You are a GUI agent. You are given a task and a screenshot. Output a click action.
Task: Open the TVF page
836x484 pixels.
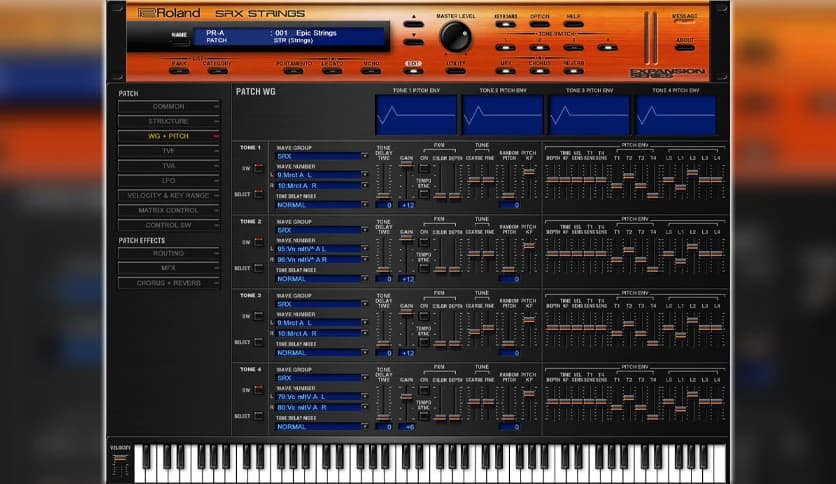(168, 151)
